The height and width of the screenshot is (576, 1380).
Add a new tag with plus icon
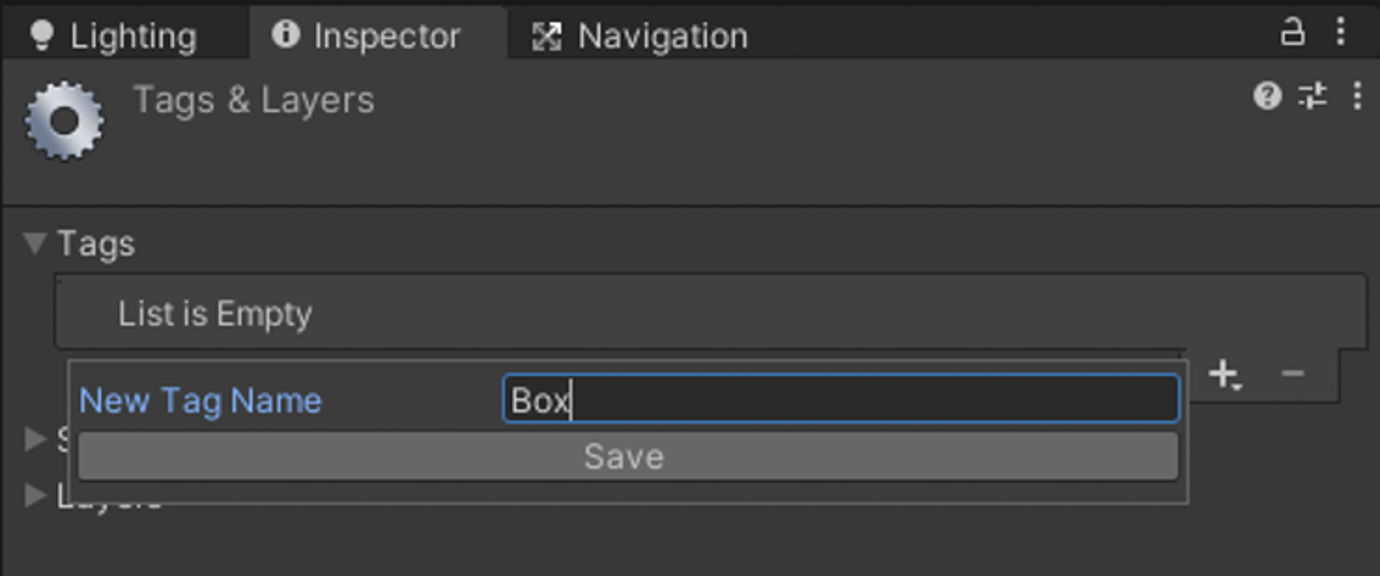click(x=1225, y=375)
